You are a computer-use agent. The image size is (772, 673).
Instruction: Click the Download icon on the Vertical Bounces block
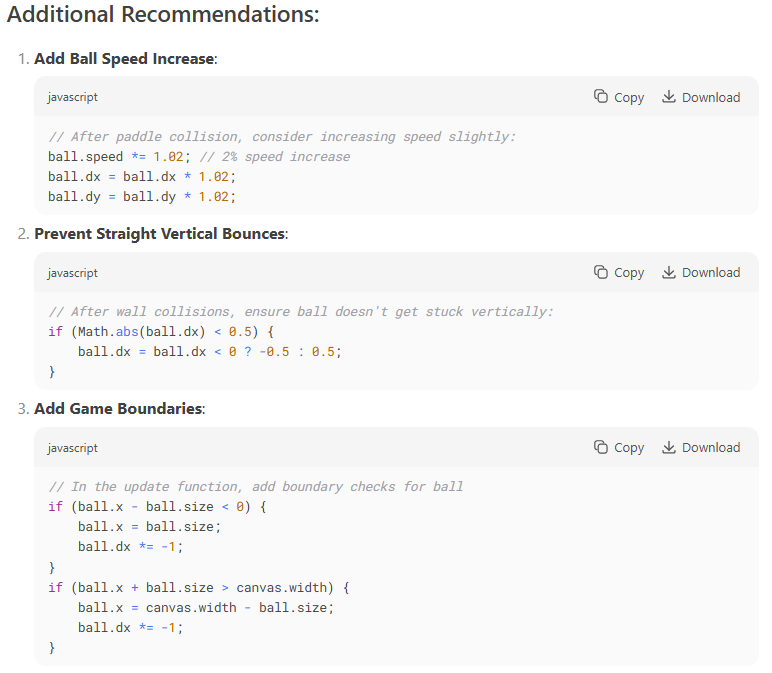668,272
